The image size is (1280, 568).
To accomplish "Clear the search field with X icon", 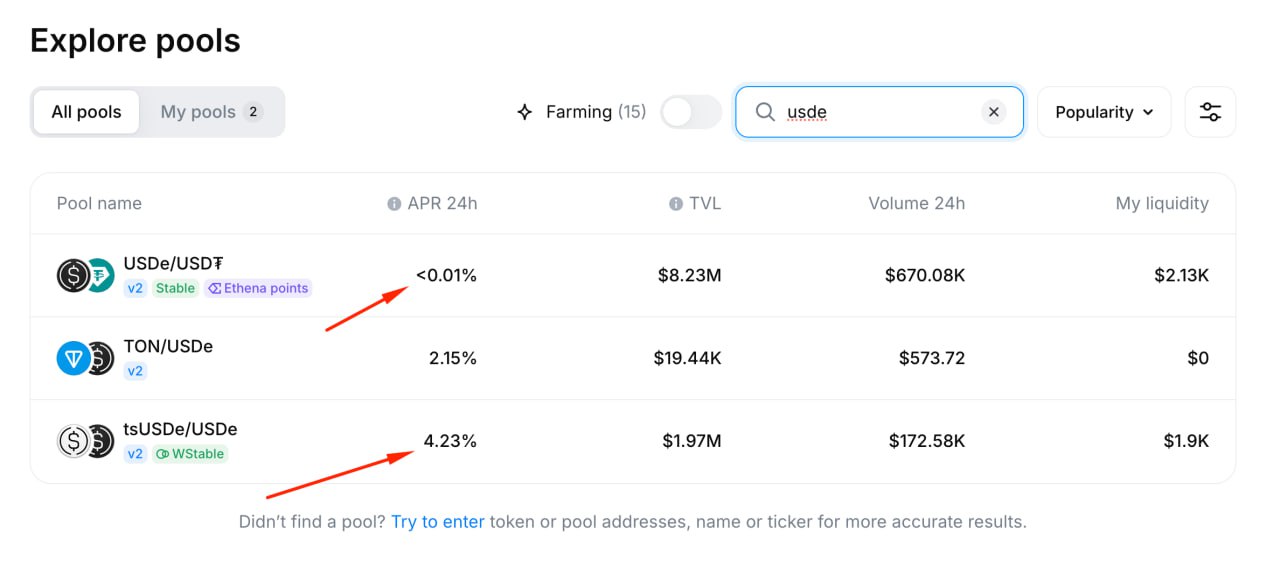I will [993, 112].
